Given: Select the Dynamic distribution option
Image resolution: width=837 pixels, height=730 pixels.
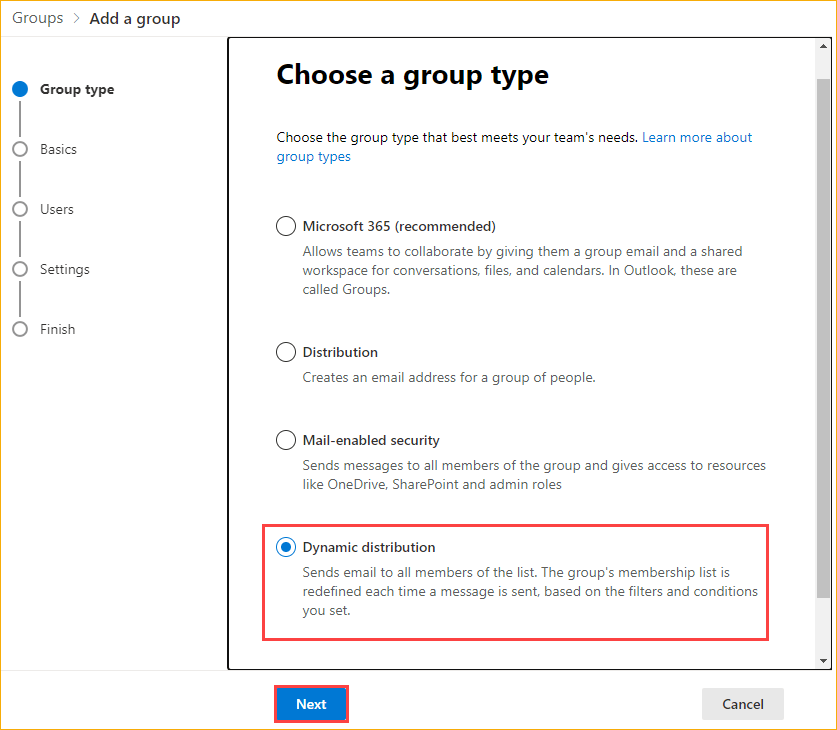Looking at the screenshot, I should coord(286,547).
